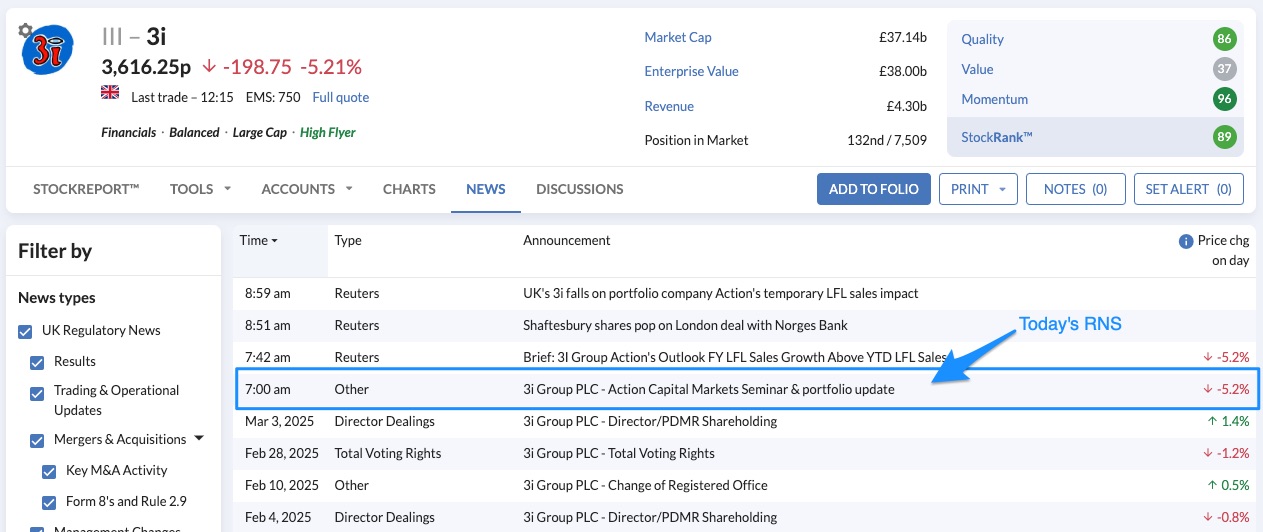The height and width of the screenshot is (532, 1263).
Task: Open the PRINT dropdown button
Action: pyautogui.click(x=978, y=189)
